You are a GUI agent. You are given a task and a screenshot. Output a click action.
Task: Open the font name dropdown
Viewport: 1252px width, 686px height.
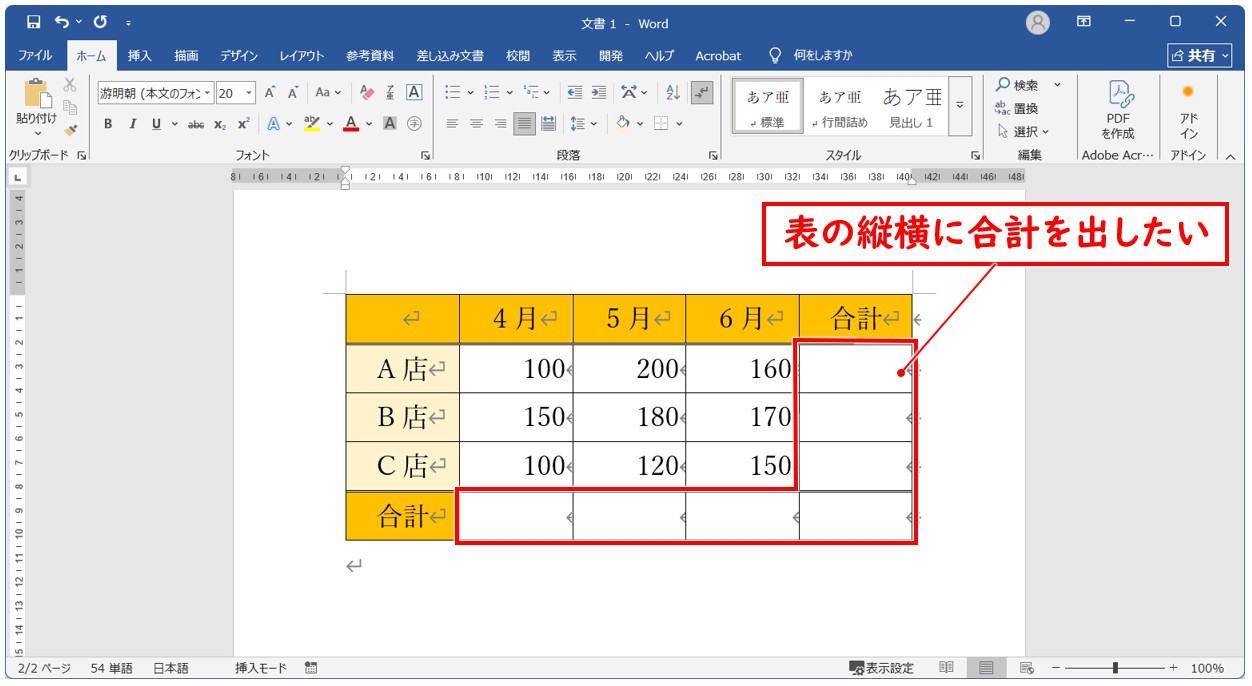(208, 93)
